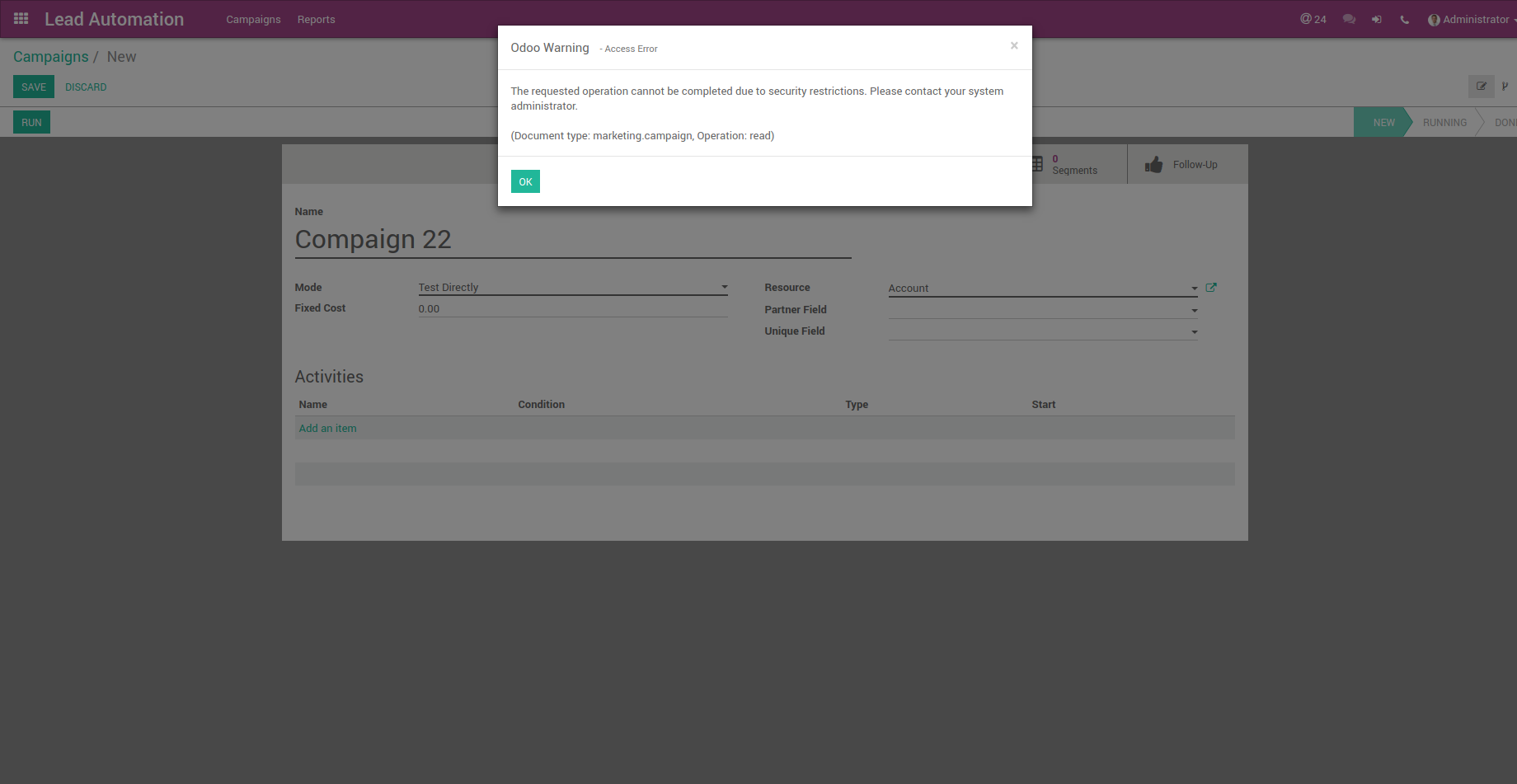Click the Type column header
Image resolution: width=1517 pixels, height=784 pixels.
point(857,404)
